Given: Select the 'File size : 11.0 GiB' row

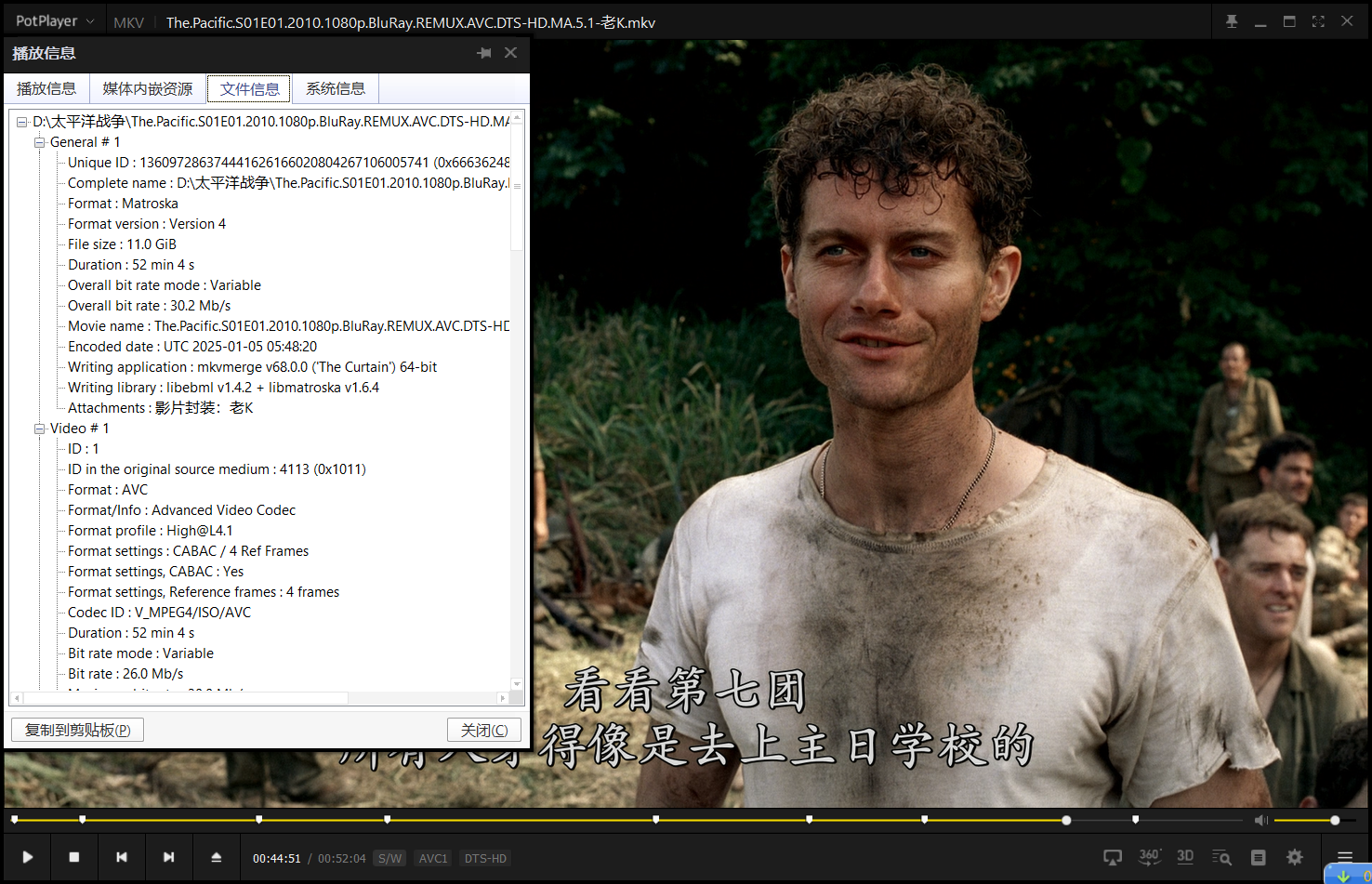Looking at the screenshot, I should coord(122,244).
